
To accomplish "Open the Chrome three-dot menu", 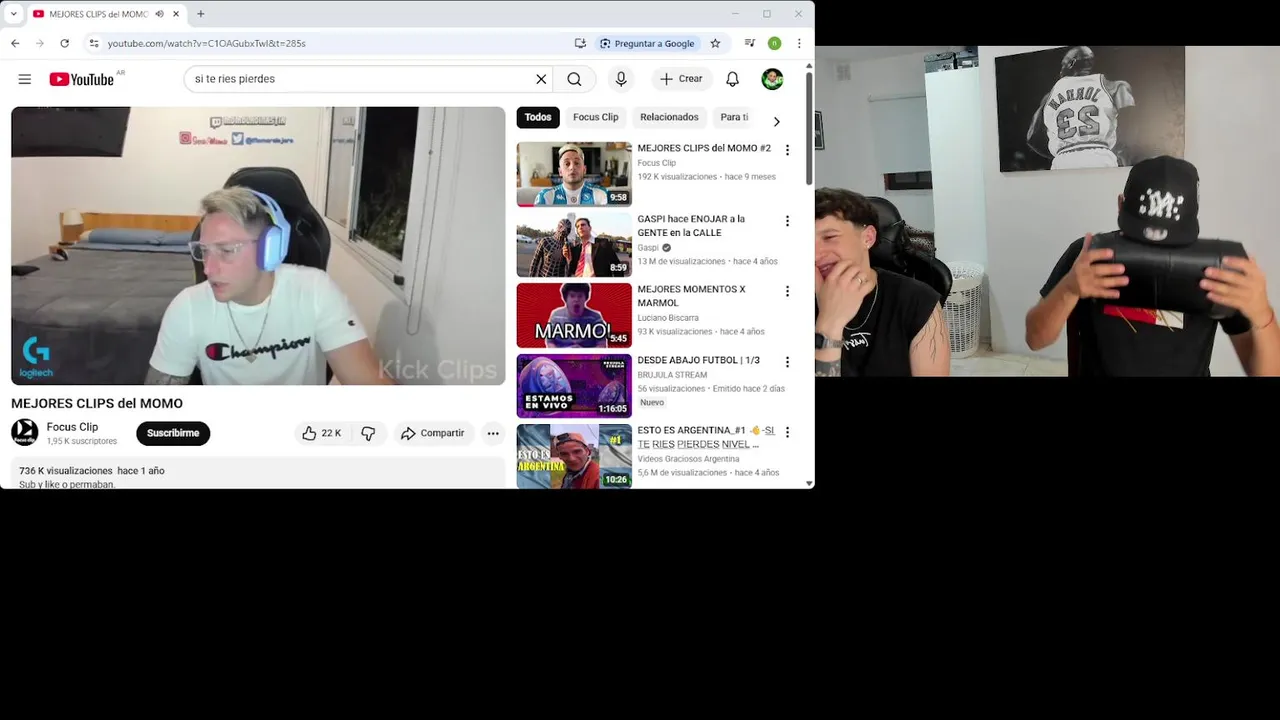I will click(799, 43).
